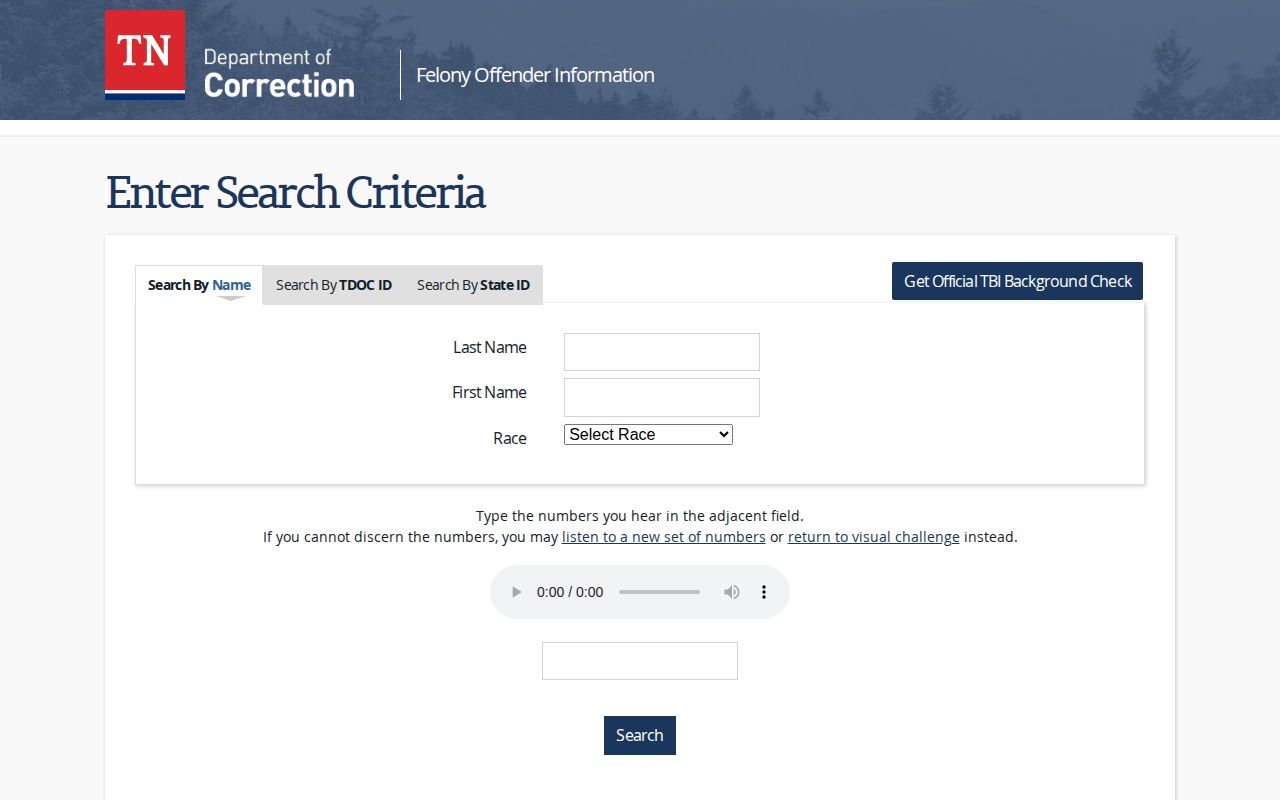Click the TN state logo
1280x800 pixels.
tap(145, 55)
